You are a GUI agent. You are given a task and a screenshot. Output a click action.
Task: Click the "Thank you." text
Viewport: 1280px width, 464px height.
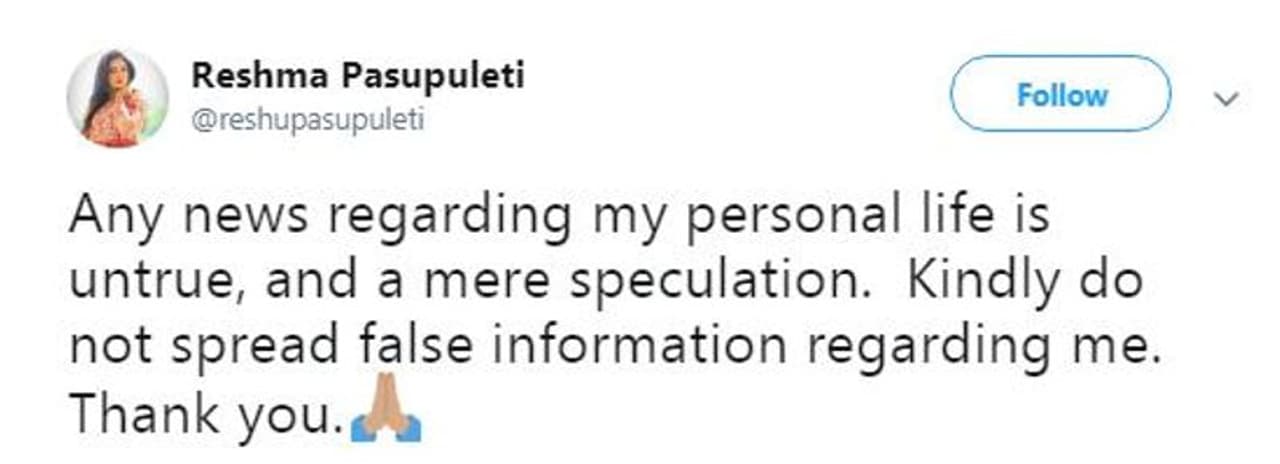coord(205,413)
